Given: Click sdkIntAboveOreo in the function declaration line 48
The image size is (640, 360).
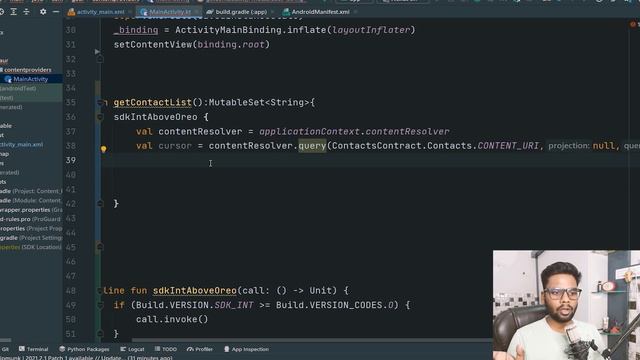Looking at the screenshot, I should (195, 291).
